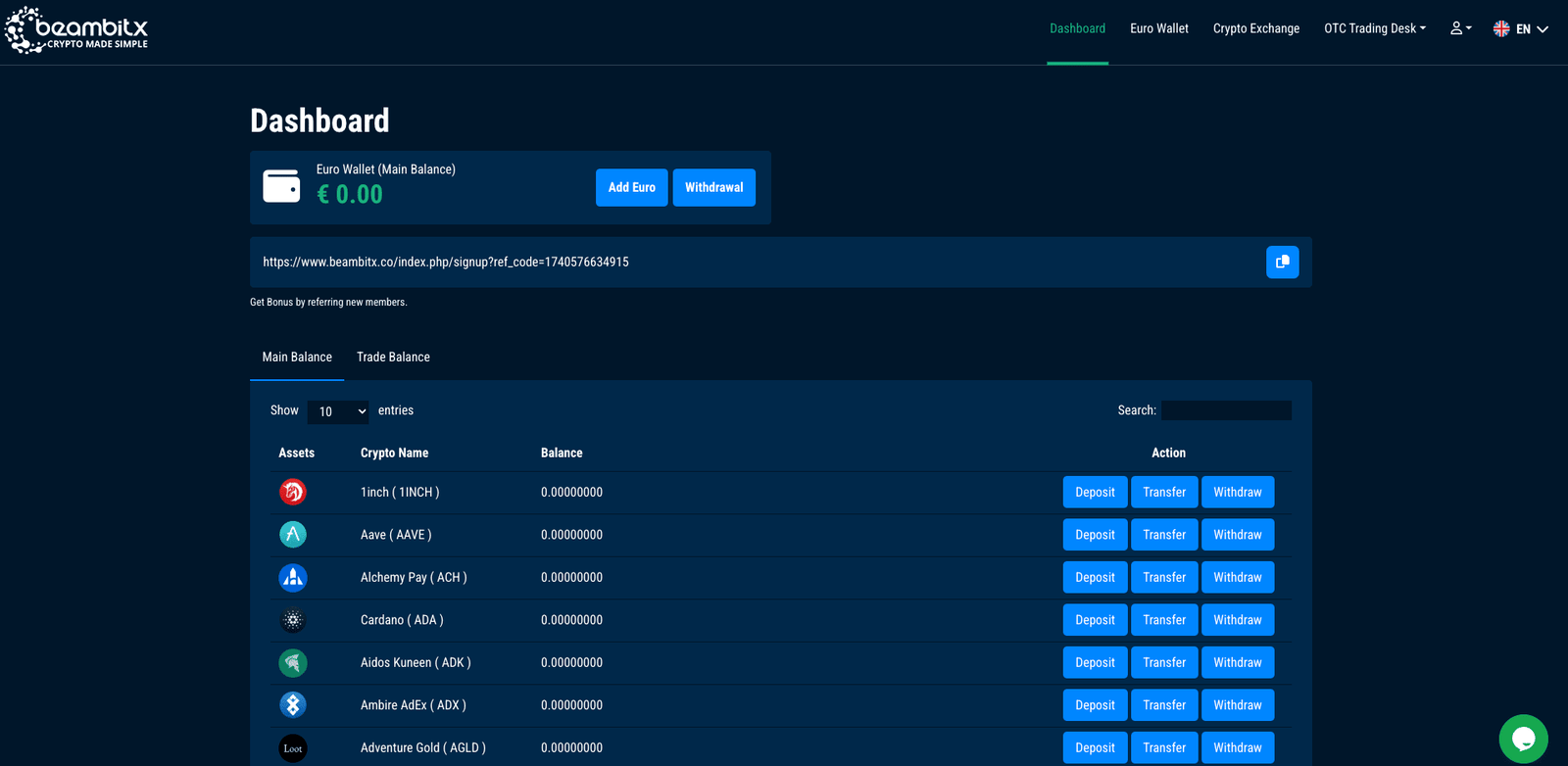Viewport: 1568px width, 766px height.
Task: Transfer Ambire AdEx balance
Action: click(1164, 705)
